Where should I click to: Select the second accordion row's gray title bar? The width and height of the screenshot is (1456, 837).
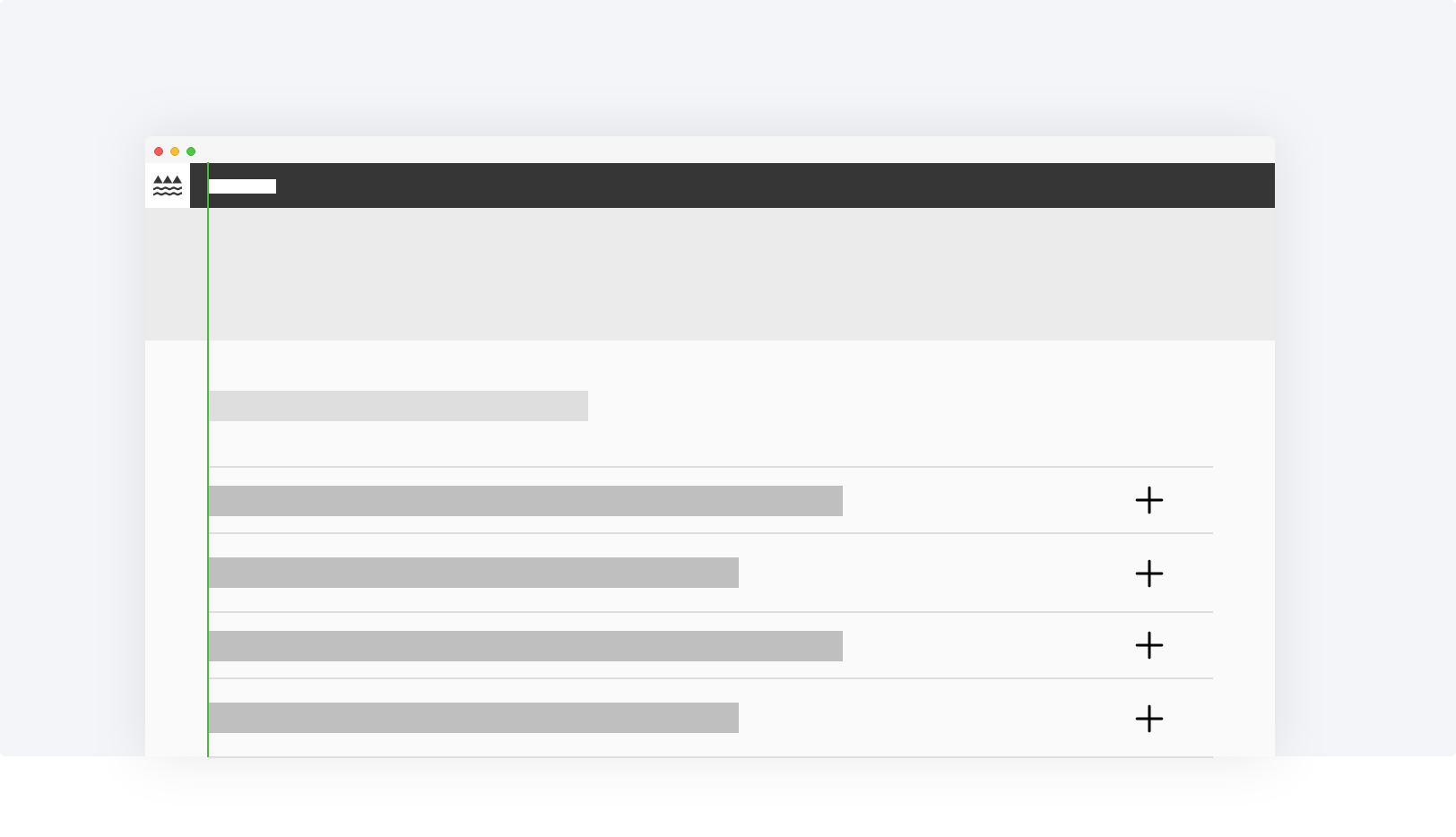473,573
